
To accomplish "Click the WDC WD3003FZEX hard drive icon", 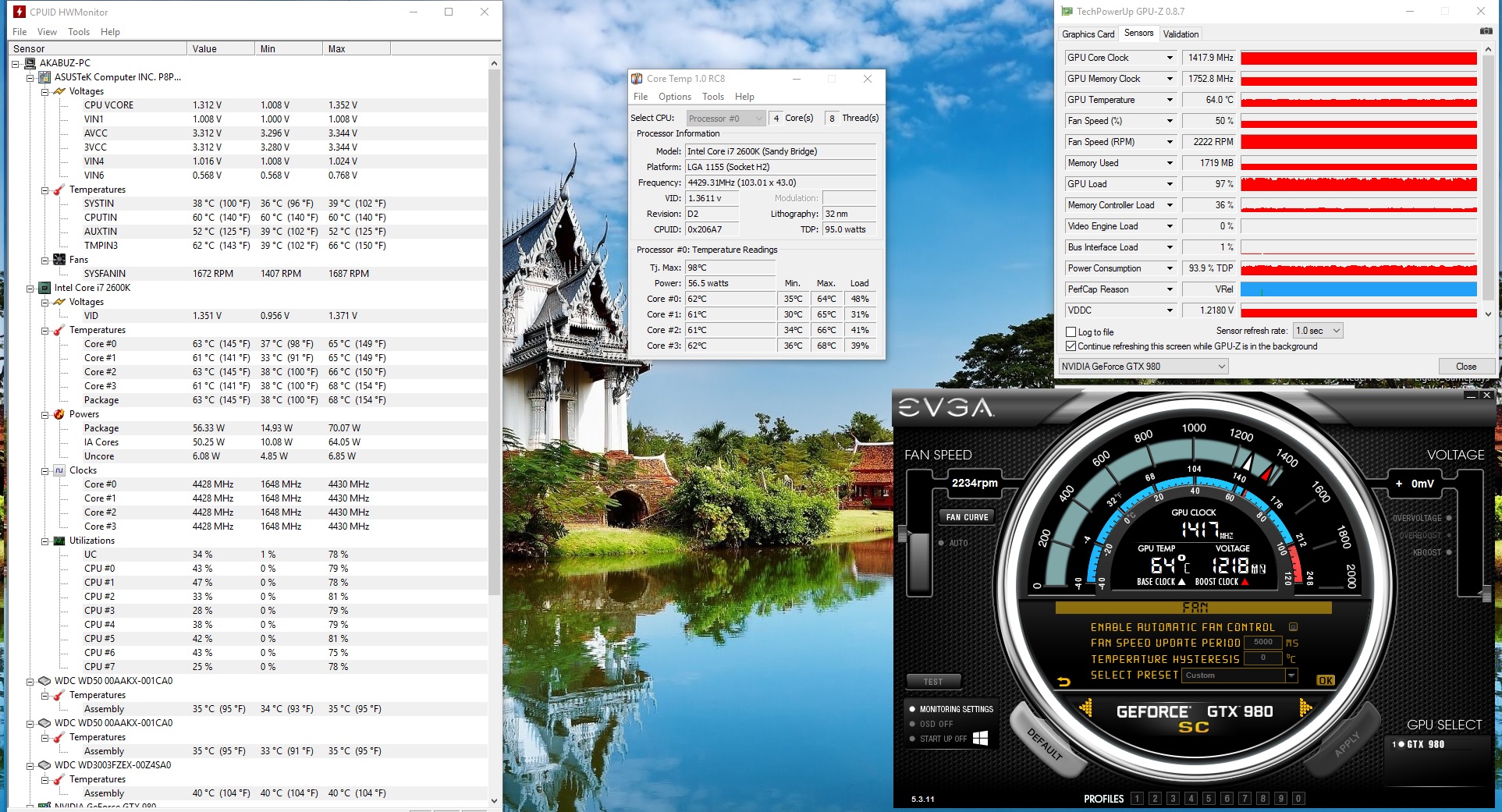I will tap(44, 765).
